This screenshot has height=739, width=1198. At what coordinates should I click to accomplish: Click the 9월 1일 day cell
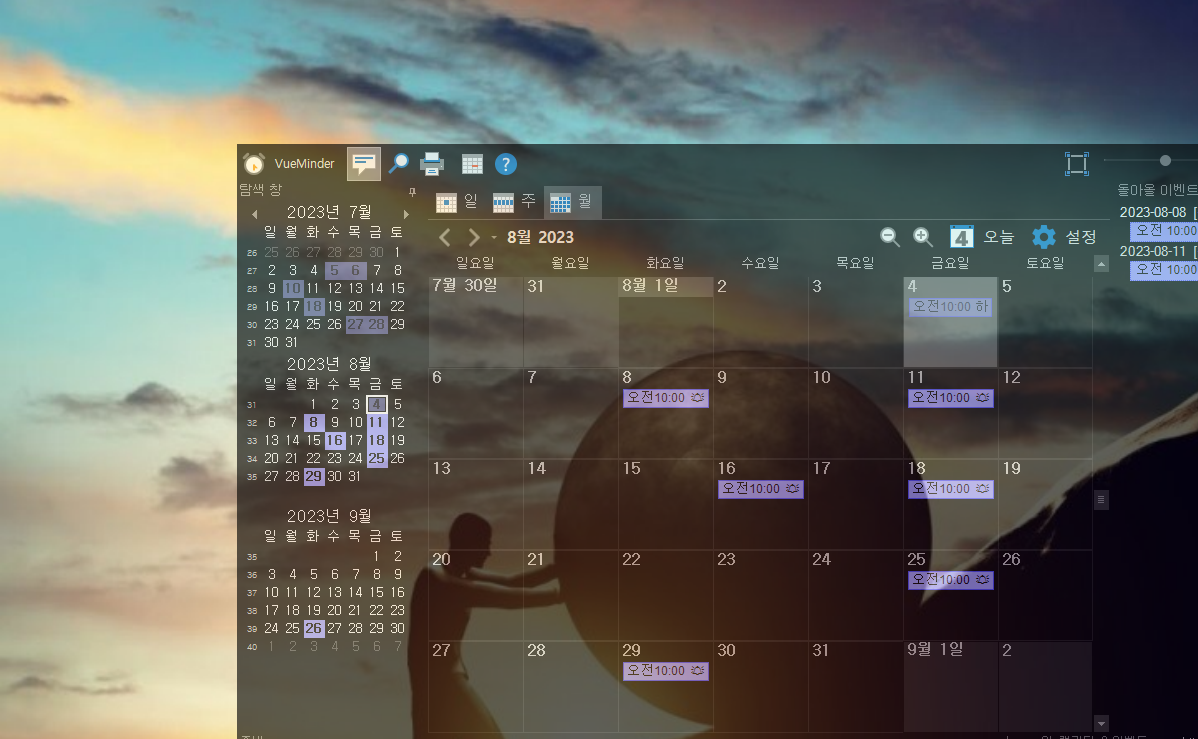(x=950, y=686)
